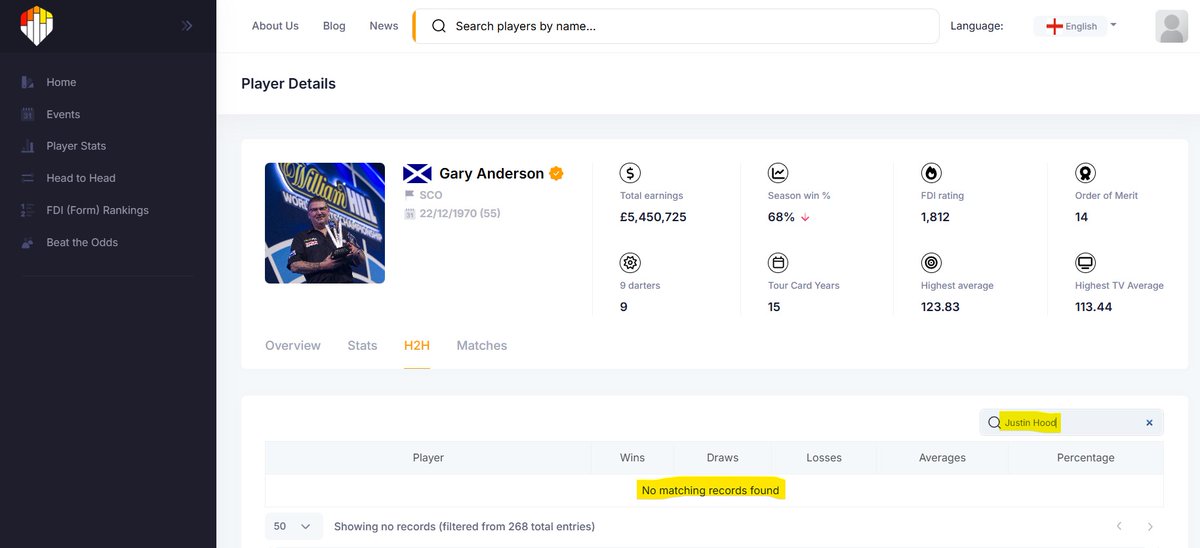Click the 123.83 highest average value
The height and width of the screenshot is (548, 1200).
pos(940,307)
